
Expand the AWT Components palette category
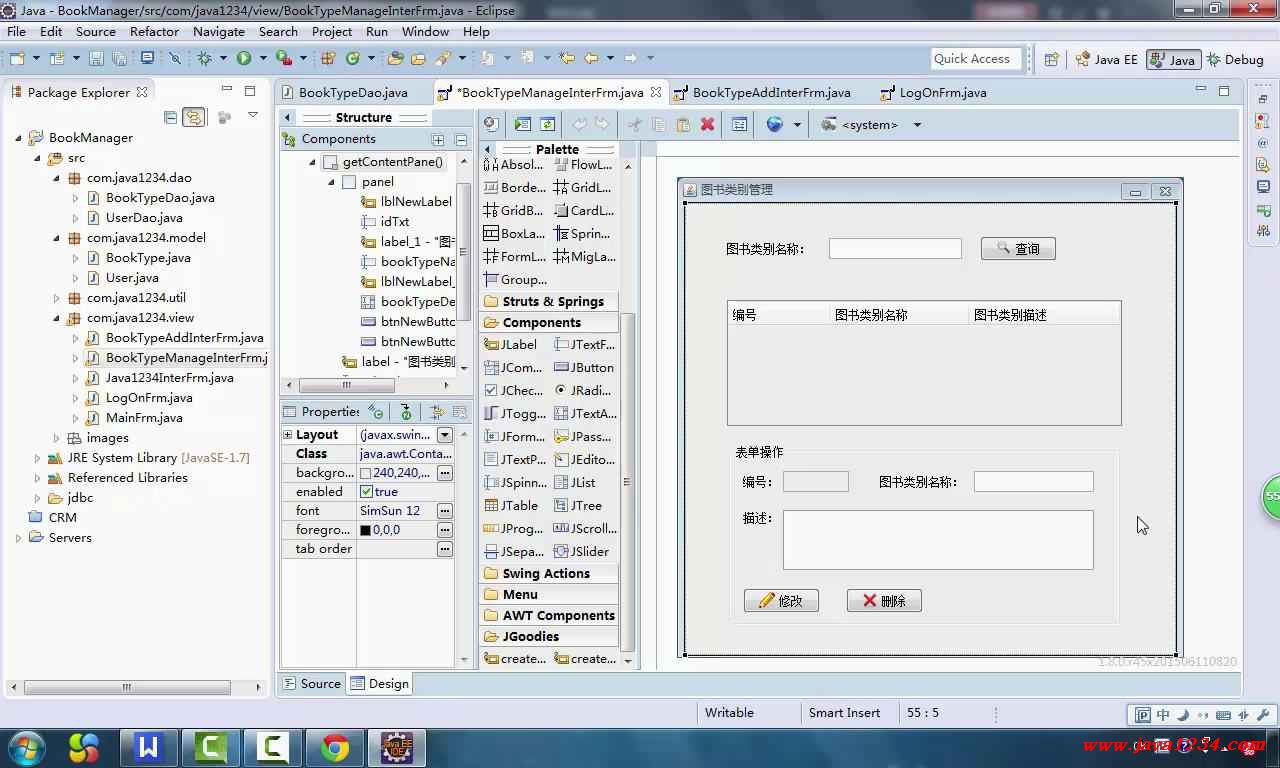[x=549, y=615]
